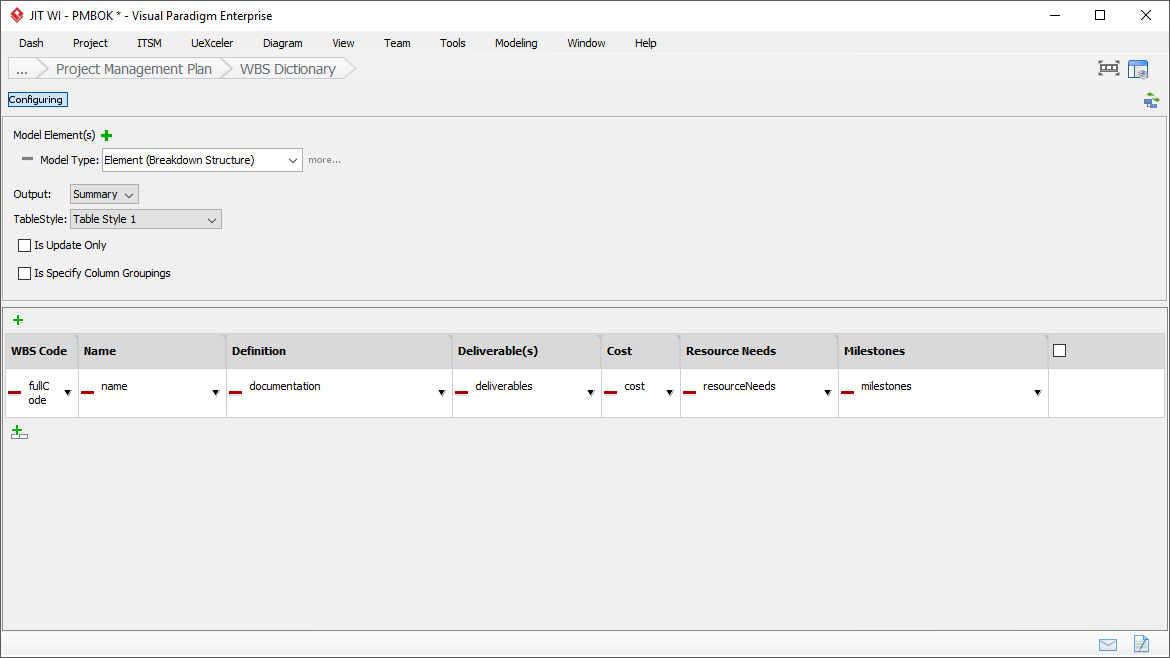Open the Diagram menu
Image resolution: width=1170 pixels, height=658 pixels.
point(283,43)
